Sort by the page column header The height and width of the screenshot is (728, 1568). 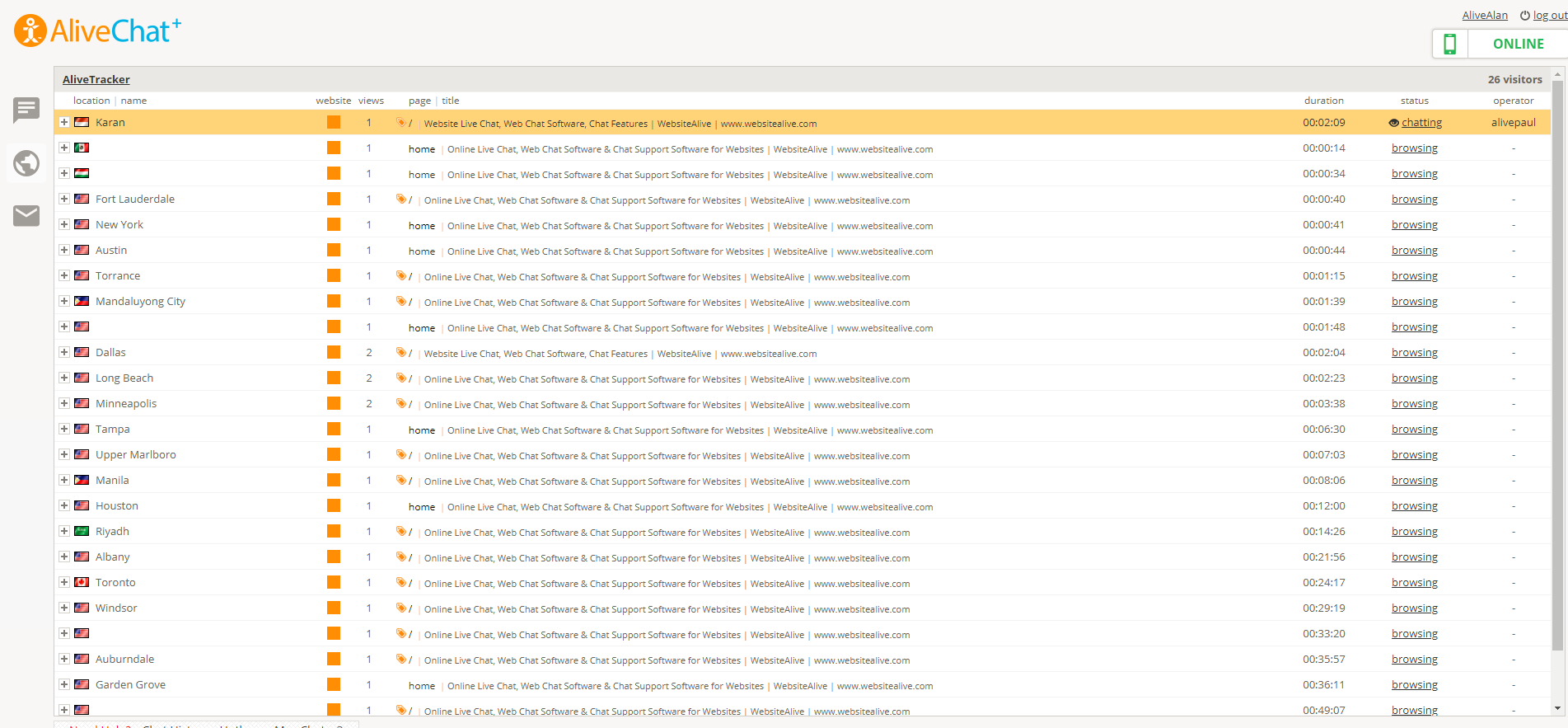(419, 101)
